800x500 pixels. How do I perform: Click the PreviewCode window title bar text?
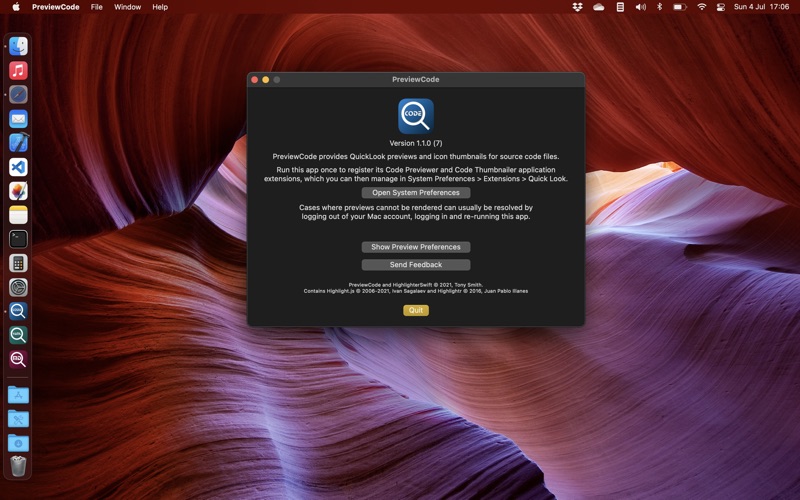pyautogui.click(x=416, y=80)
